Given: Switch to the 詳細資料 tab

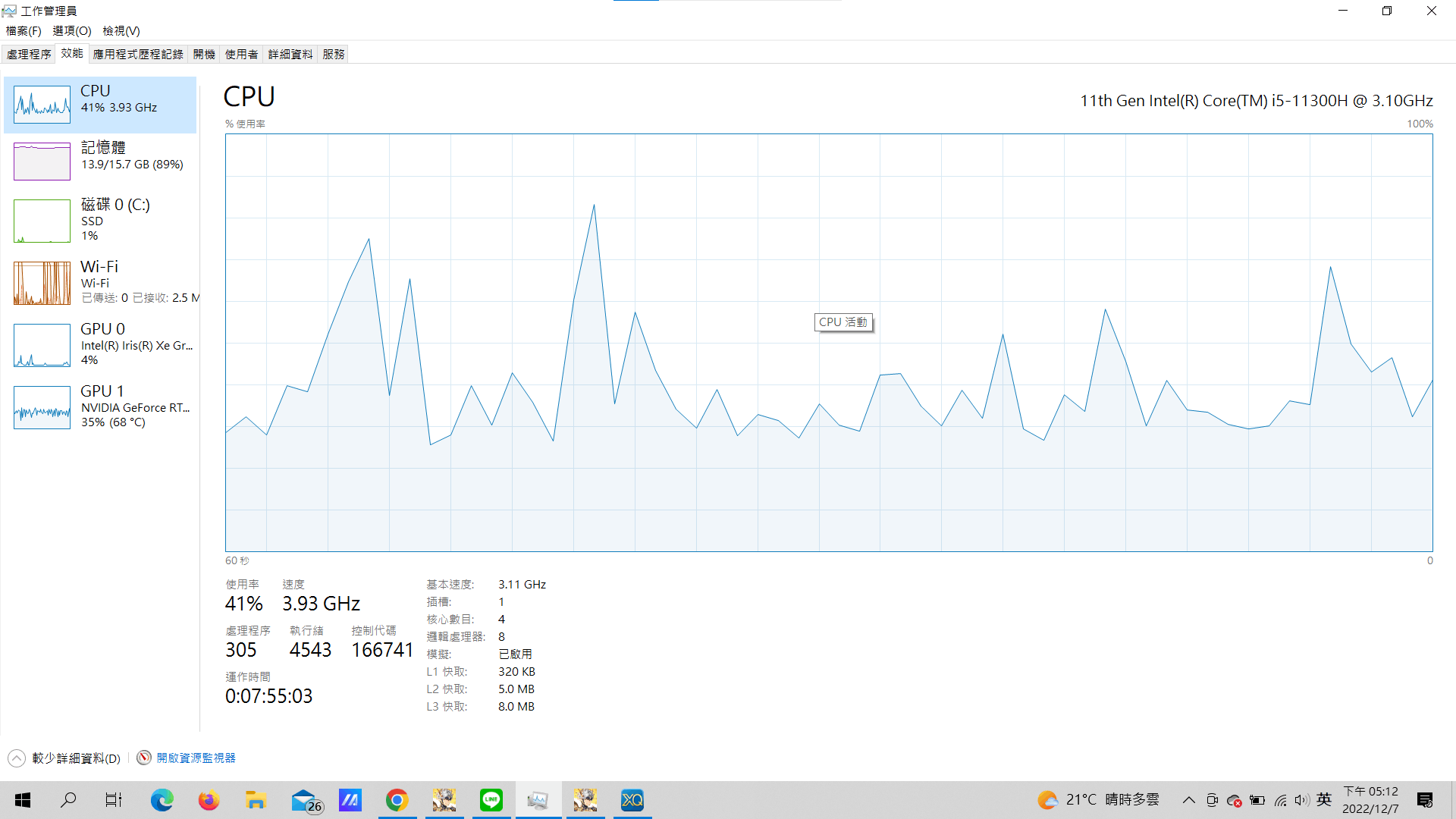Looking at the screenshot, I should coord(290,55).
